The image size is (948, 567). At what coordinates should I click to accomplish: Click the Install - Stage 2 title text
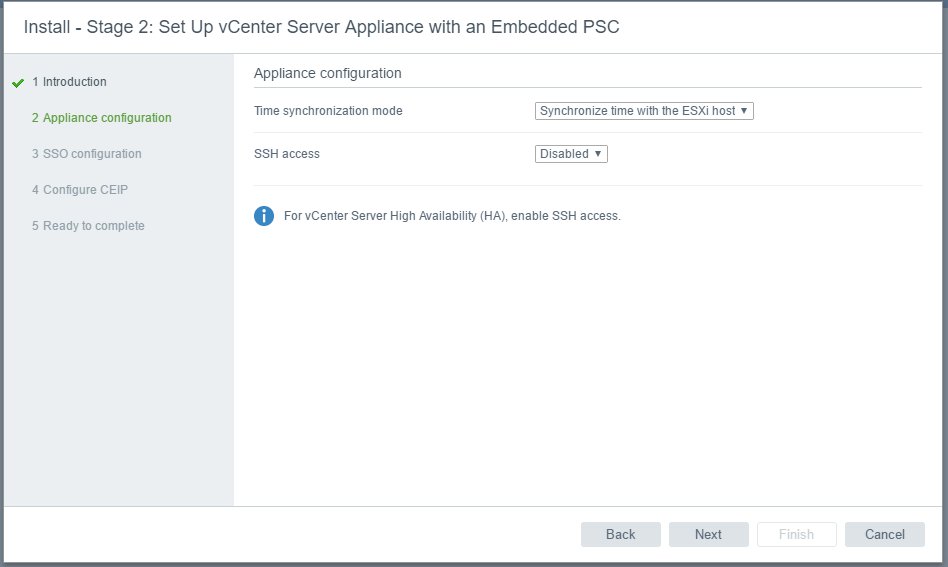[x=322, y=27]
